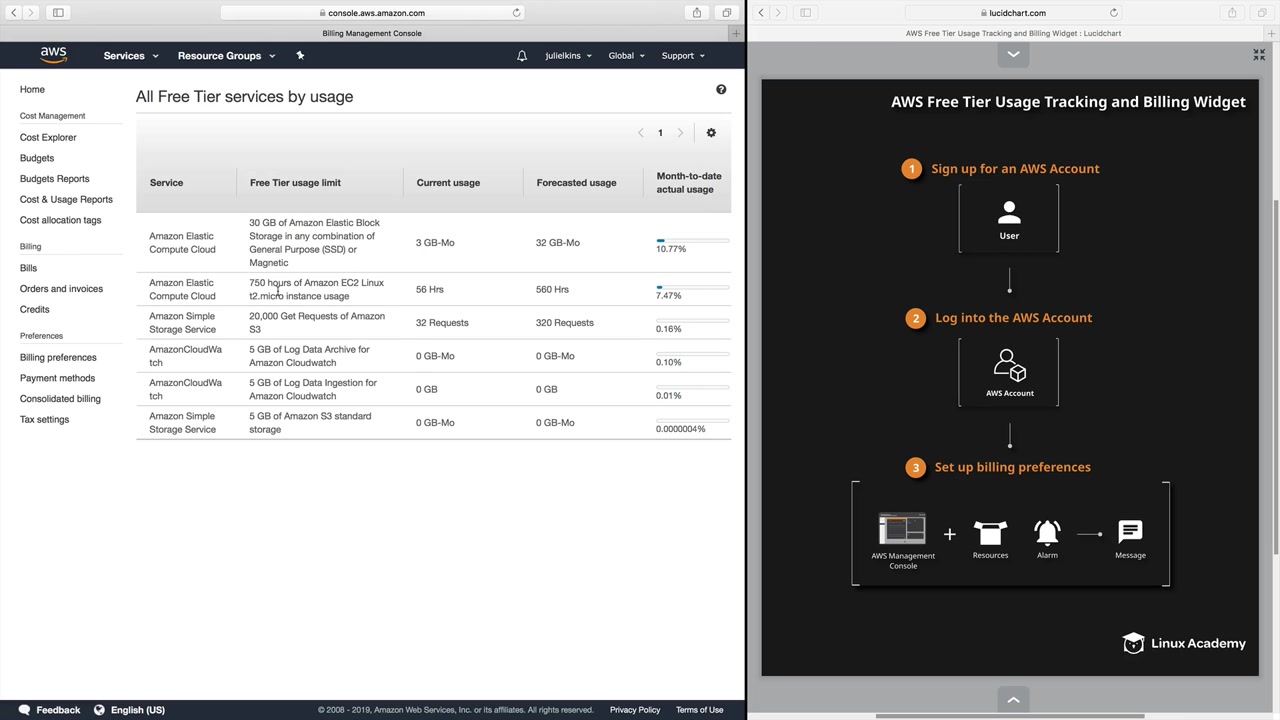Expand the top chevron in the Lucidchart presentation
The height and width of the screenshot is (720, 1280).
click(1013, 55)
